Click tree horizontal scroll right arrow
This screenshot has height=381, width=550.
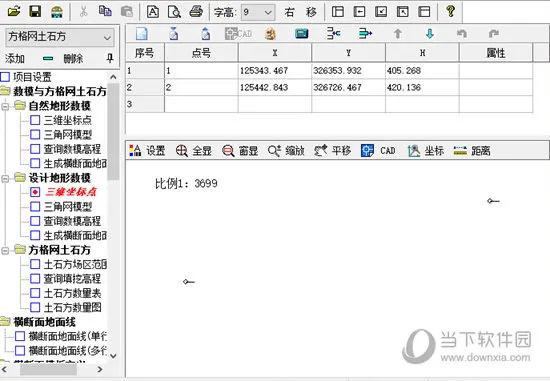pos(100,369)
